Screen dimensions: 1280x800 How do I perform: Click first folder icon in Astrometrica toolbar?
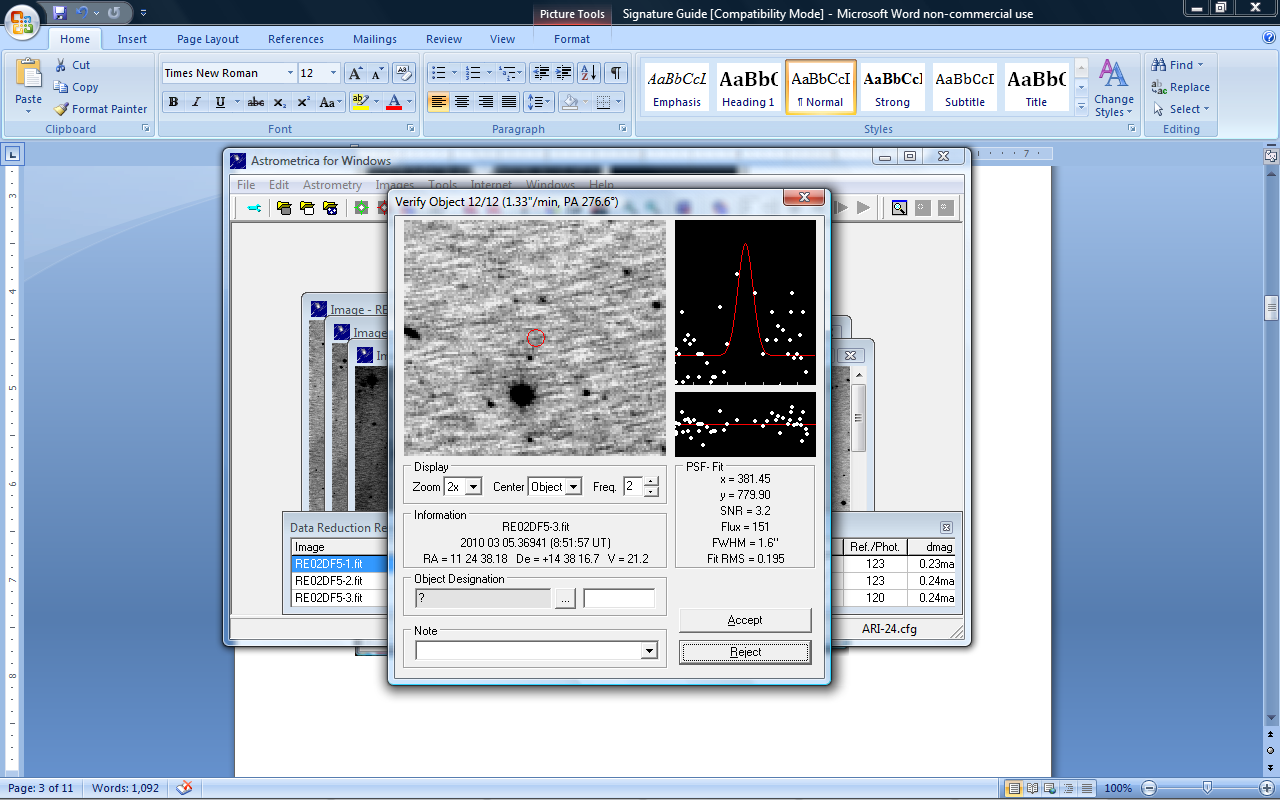pyautogui.click(x=284, y=208)
